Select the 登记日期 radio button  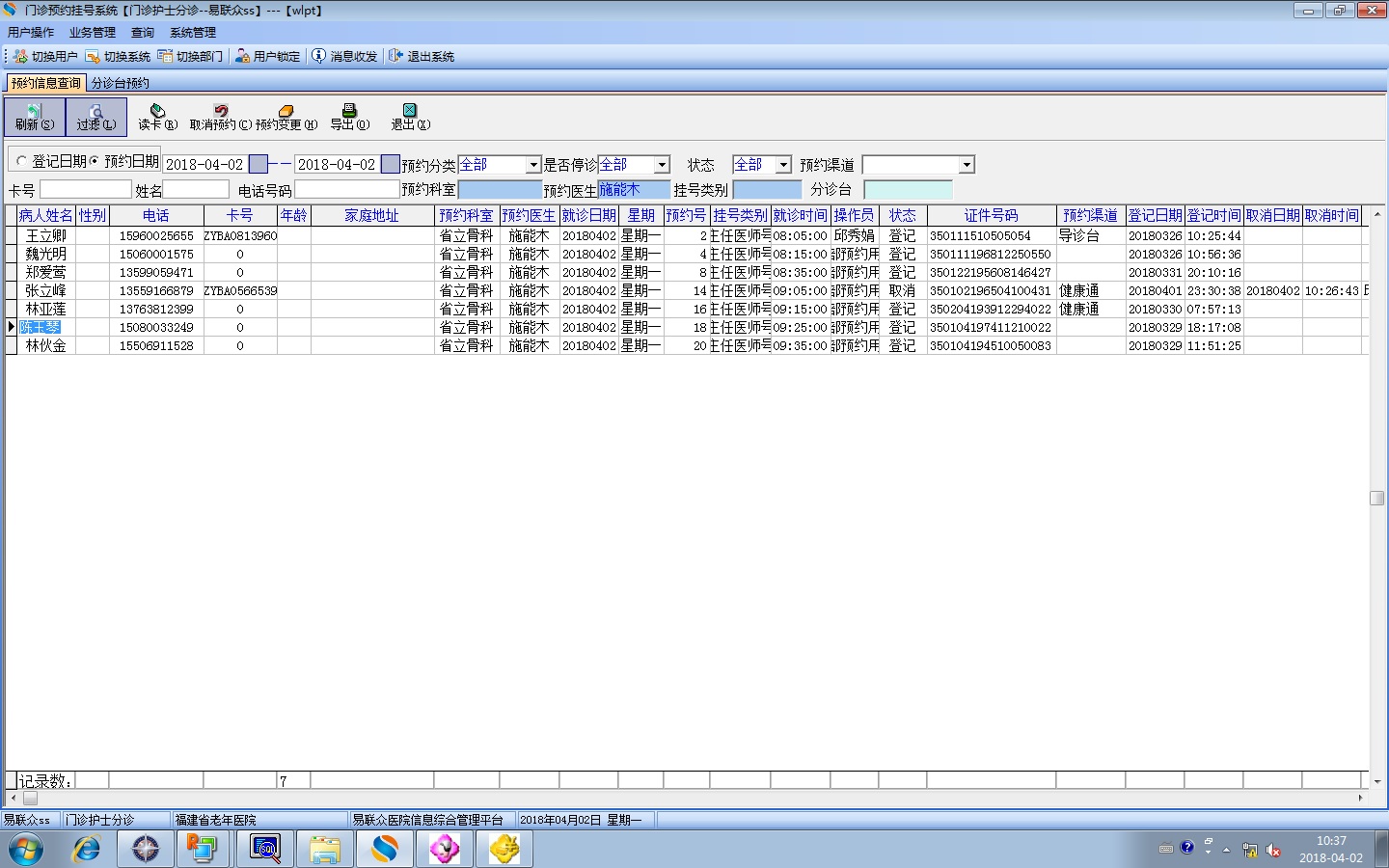click(21, 161)
